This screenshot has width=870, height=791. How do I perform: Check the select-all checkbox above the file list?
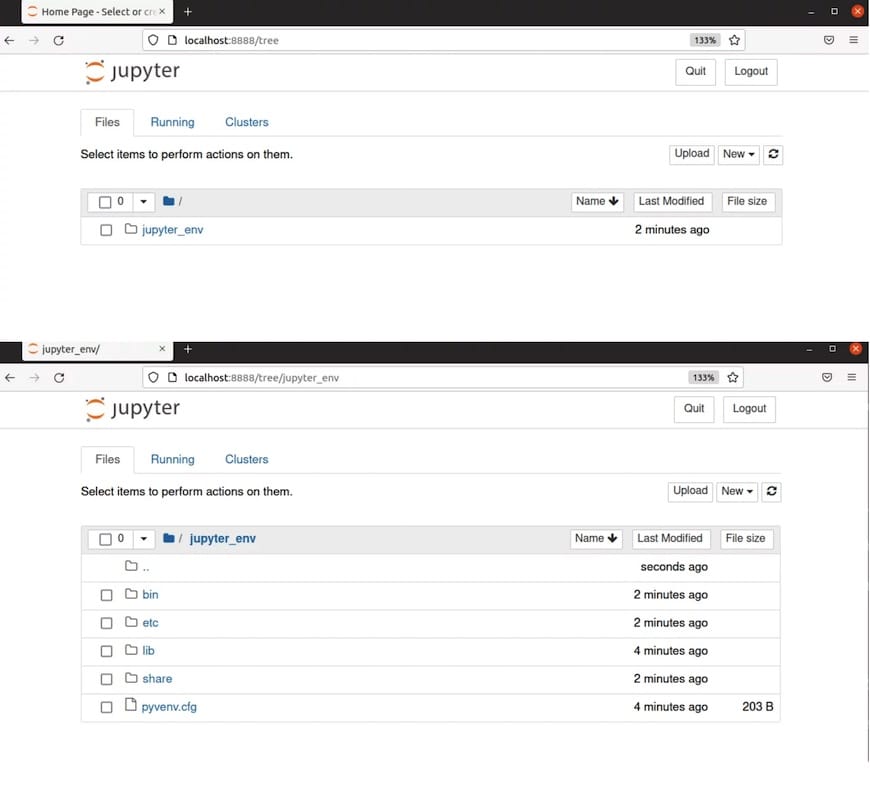[x=106, y=538]
